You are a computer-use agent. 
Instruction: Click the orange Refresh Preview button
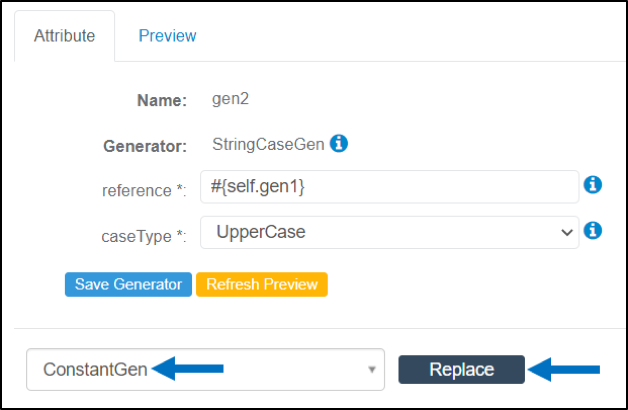coord(262,285)
